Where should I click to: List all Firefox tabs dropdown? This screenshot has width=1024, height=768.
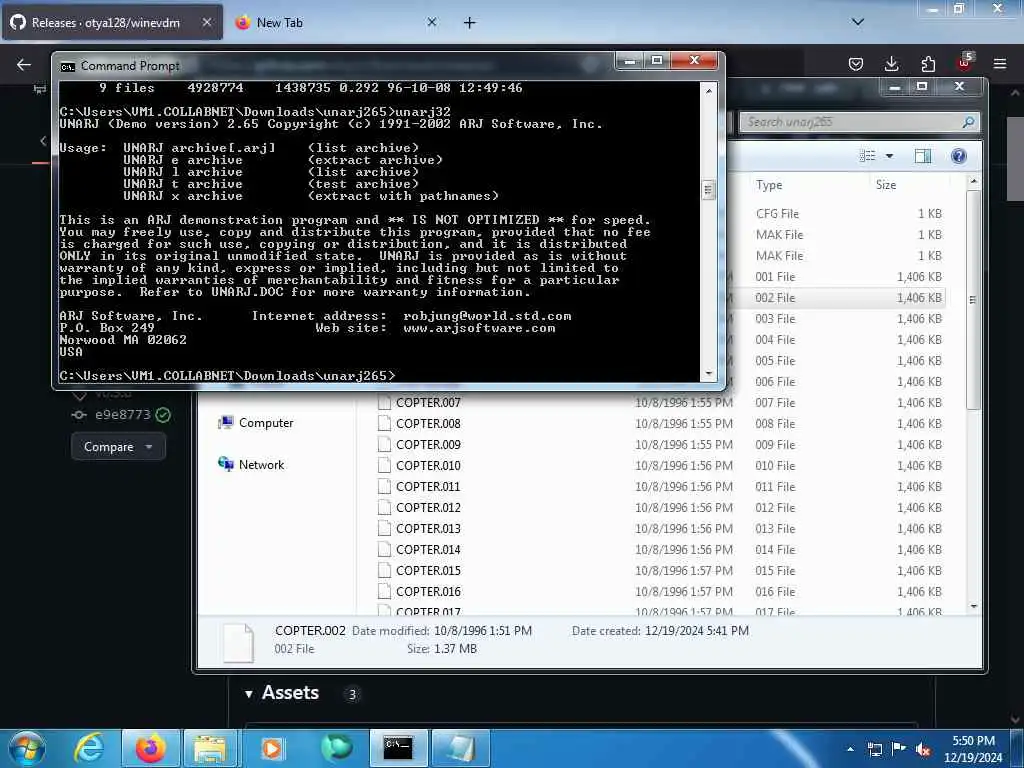point(858,22)
